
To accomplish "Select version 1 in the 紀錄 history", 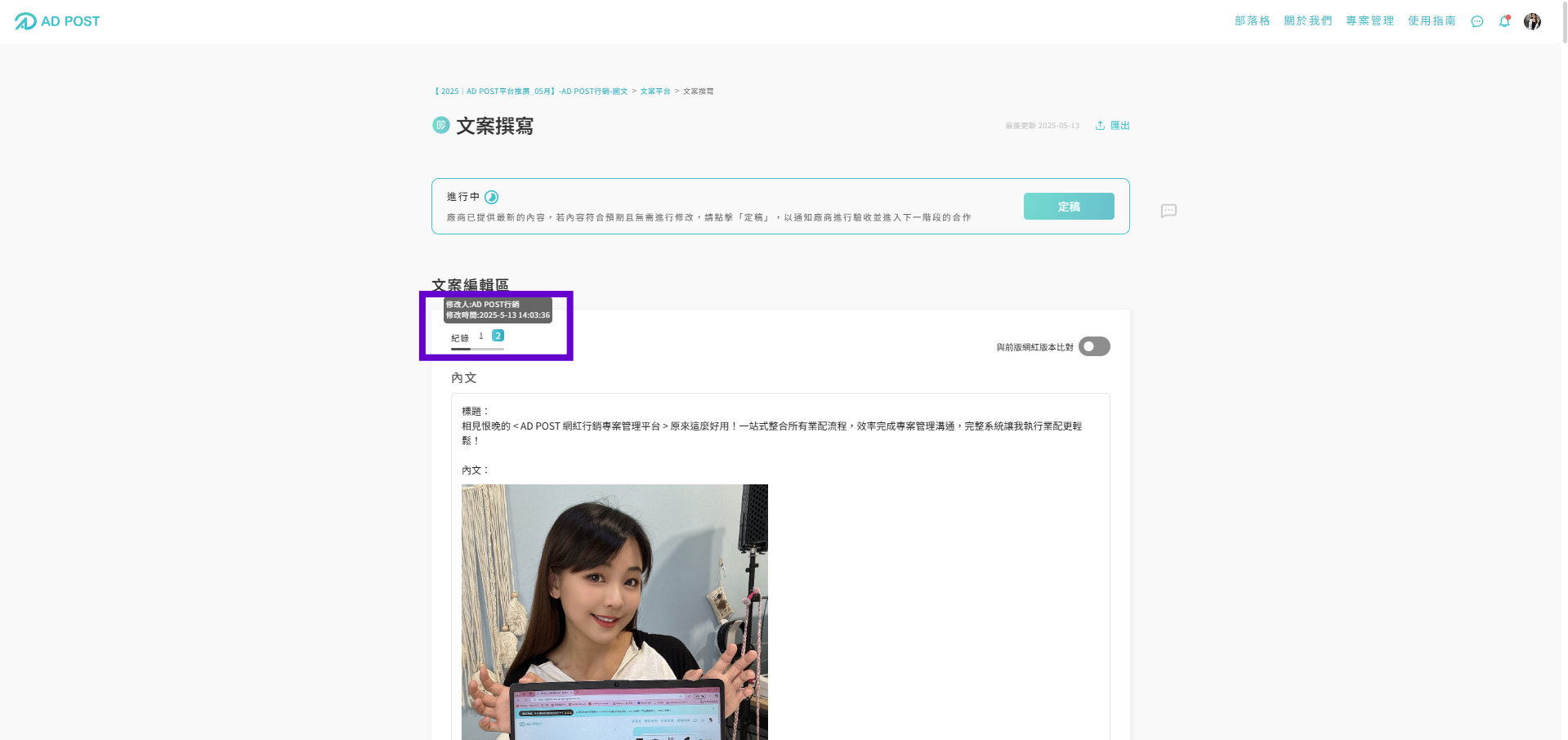I will coord(480,335).
